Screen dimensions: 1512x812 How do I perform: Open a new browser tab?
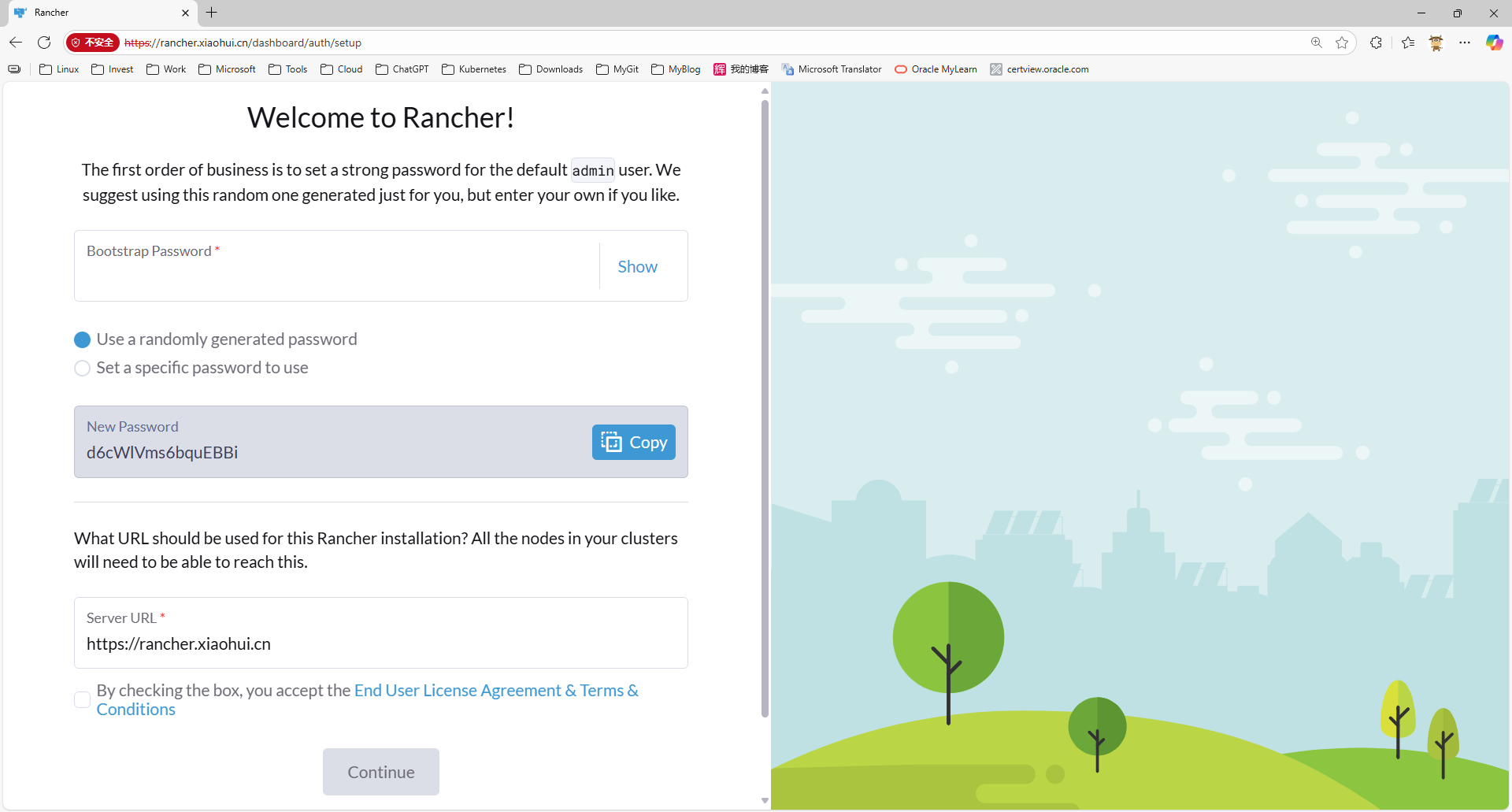212,13
